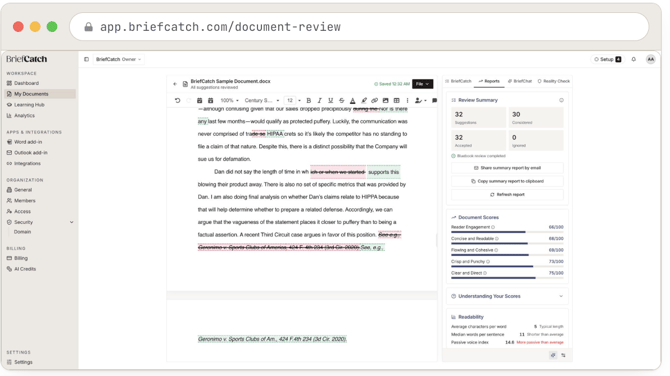Open Word add-in page
The height and width of the screenshot is (376, 670).
point(41,142)
